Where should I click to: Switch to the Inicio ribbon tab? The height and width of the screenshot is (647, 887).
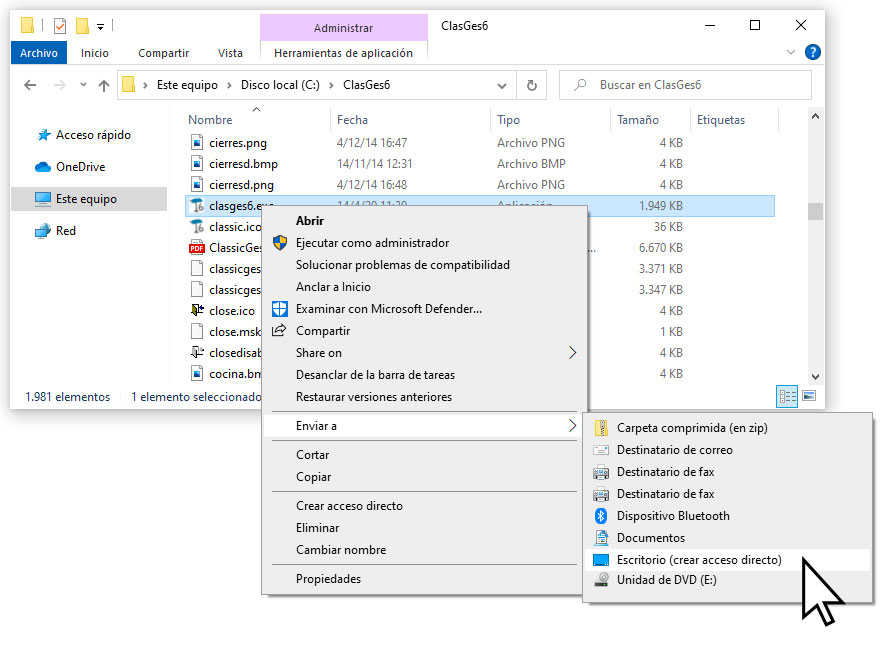click(x=94, y=53)
